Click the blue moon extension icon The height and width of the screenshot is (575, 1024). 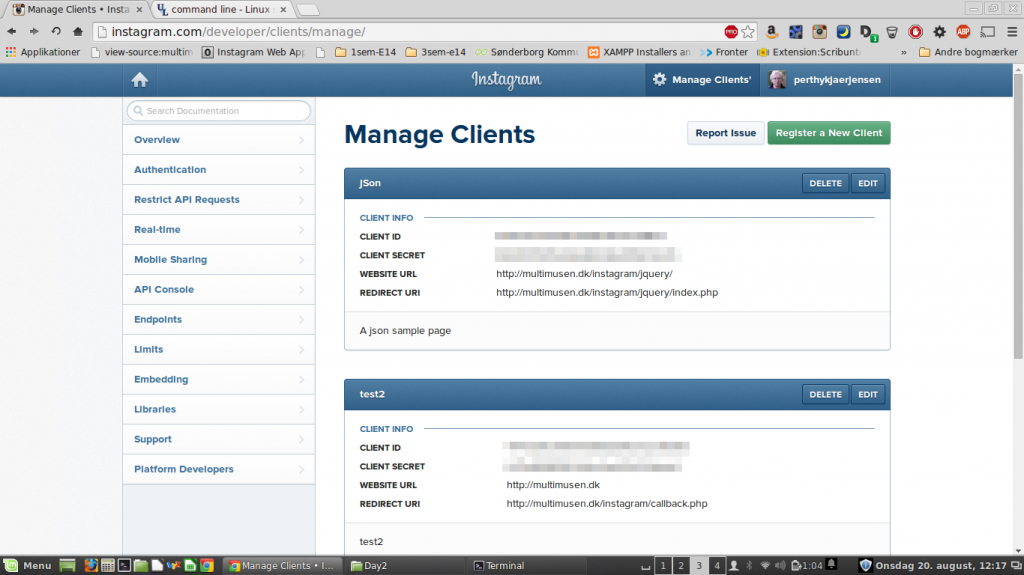[843, 31]
